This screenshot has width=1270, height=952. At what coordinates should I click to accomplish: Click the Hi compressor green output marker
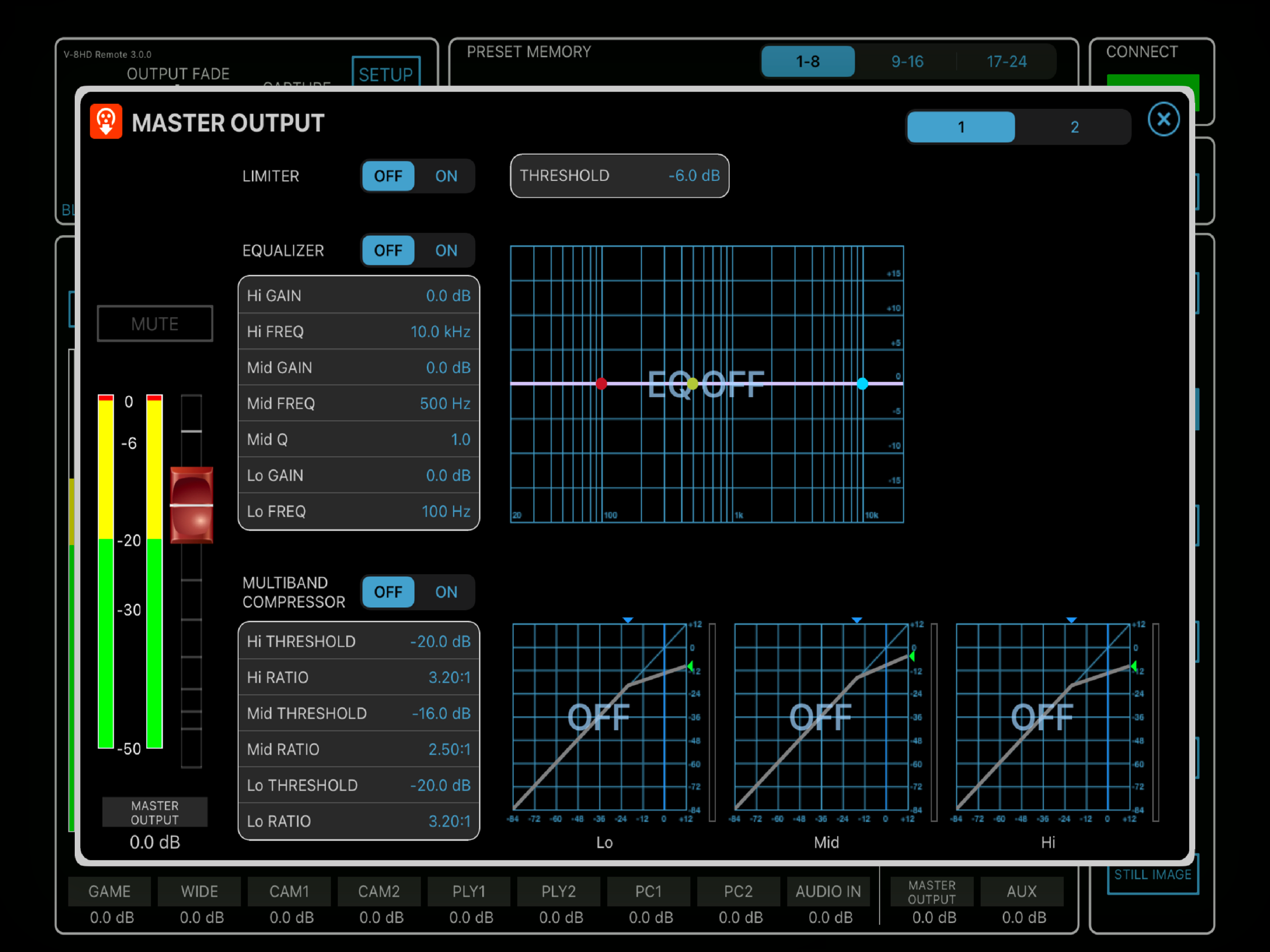pos(1133,666)
